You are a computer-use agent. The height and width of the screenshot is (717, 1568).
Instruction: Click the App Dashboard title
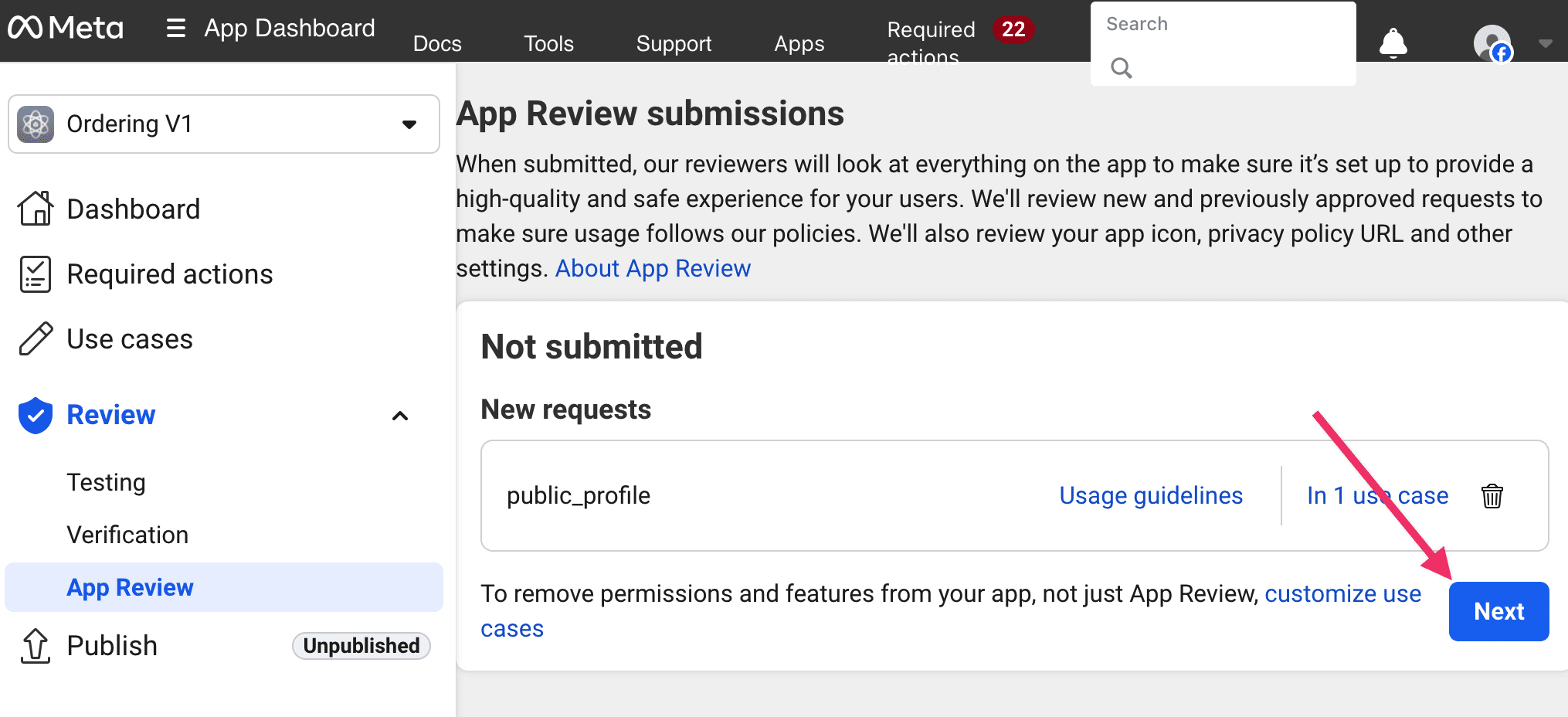pos(290,29)
